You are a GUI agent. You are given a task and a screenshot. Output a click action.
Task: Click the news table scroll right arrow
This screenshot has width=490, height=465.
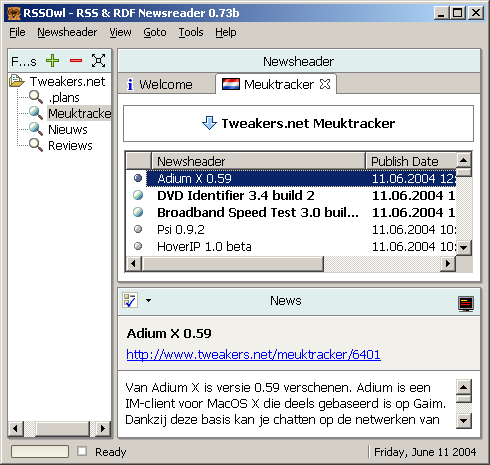(448, 264)
